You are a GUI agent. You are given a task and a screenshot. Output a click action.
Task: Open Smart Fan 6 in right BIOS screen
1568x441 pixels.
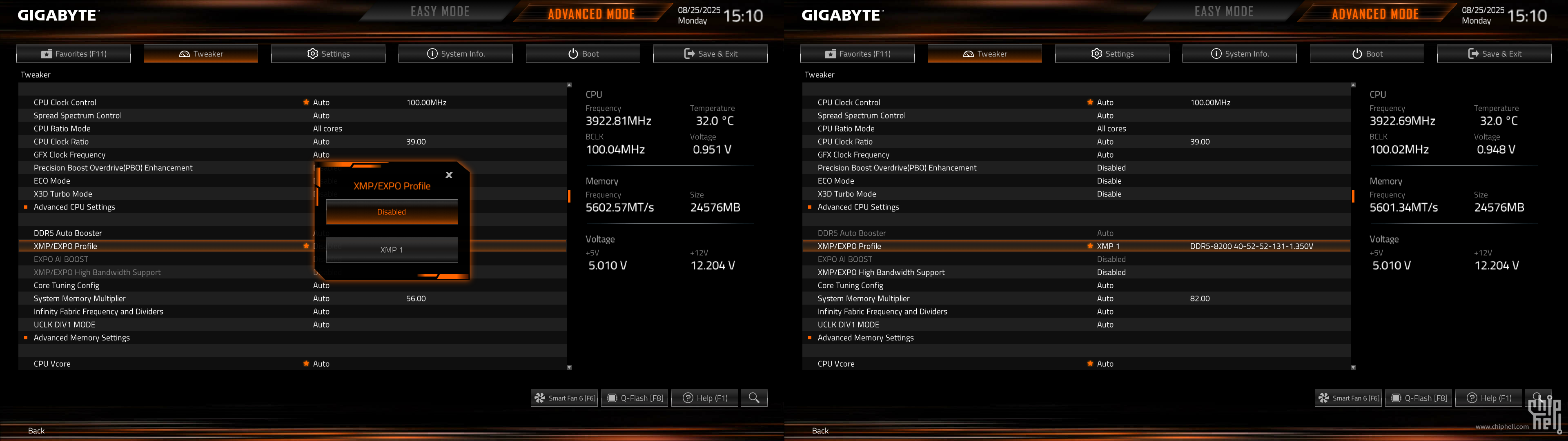pos(1348,398)
